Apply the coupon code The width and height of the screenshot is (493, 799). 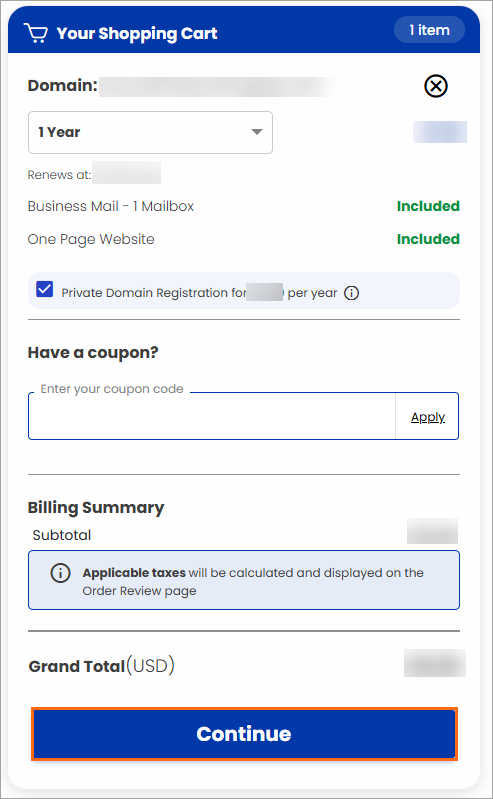click(x=428, y=417)
